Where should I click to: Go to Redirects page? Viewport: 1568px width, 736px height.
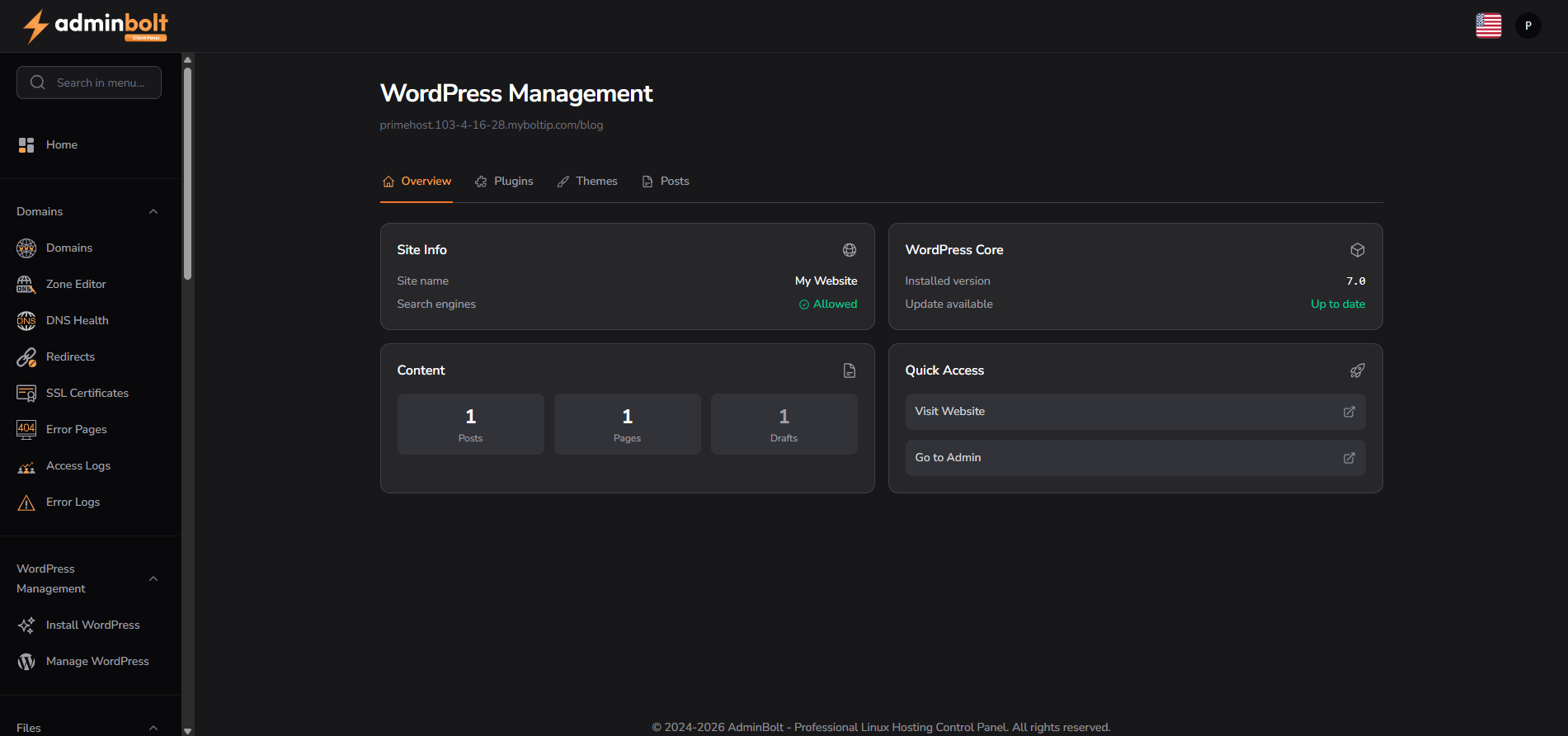(x=89, y=357)
